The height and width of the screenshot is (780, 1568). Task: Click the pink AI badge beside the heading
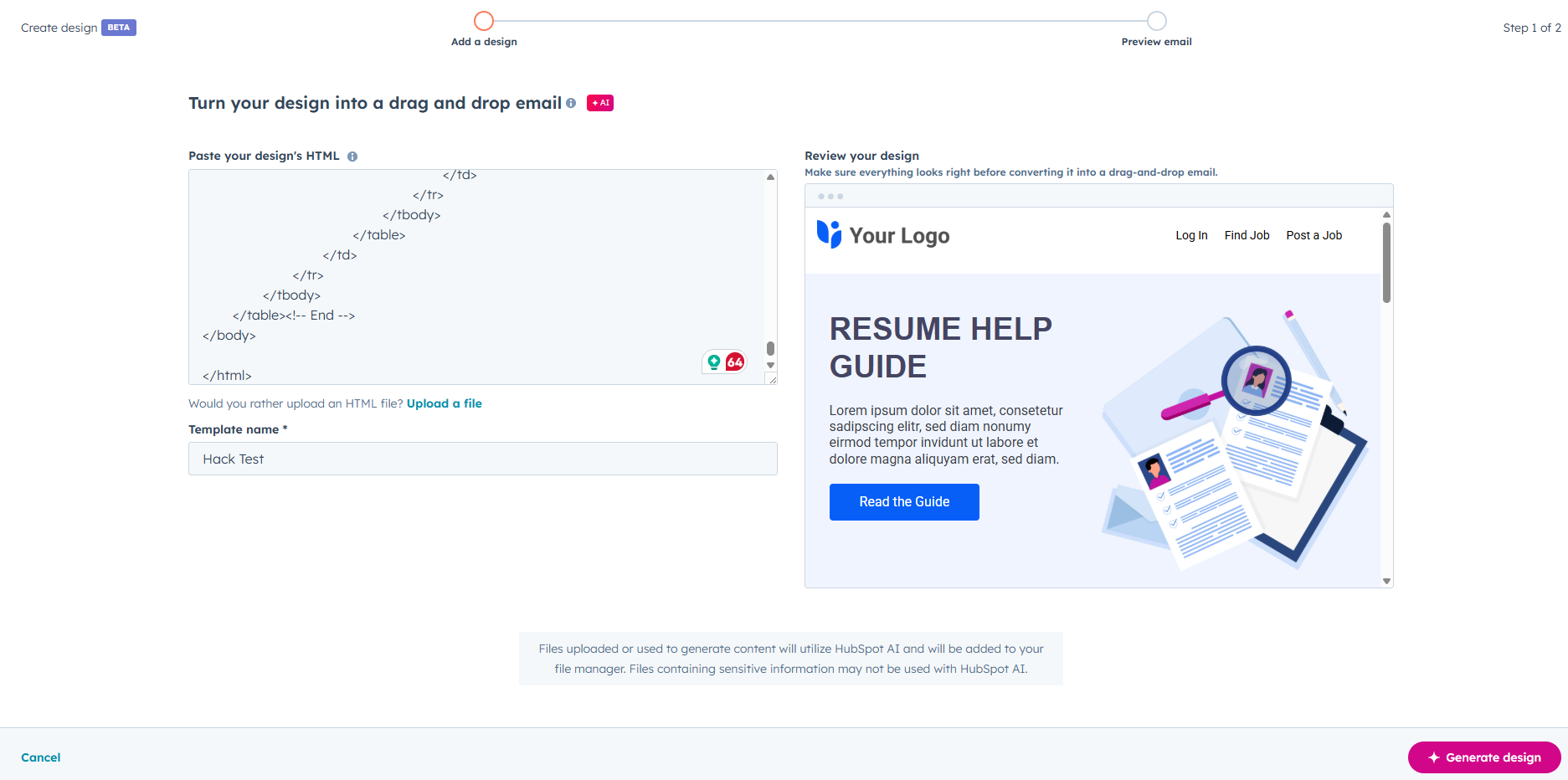tap(599, 102)
